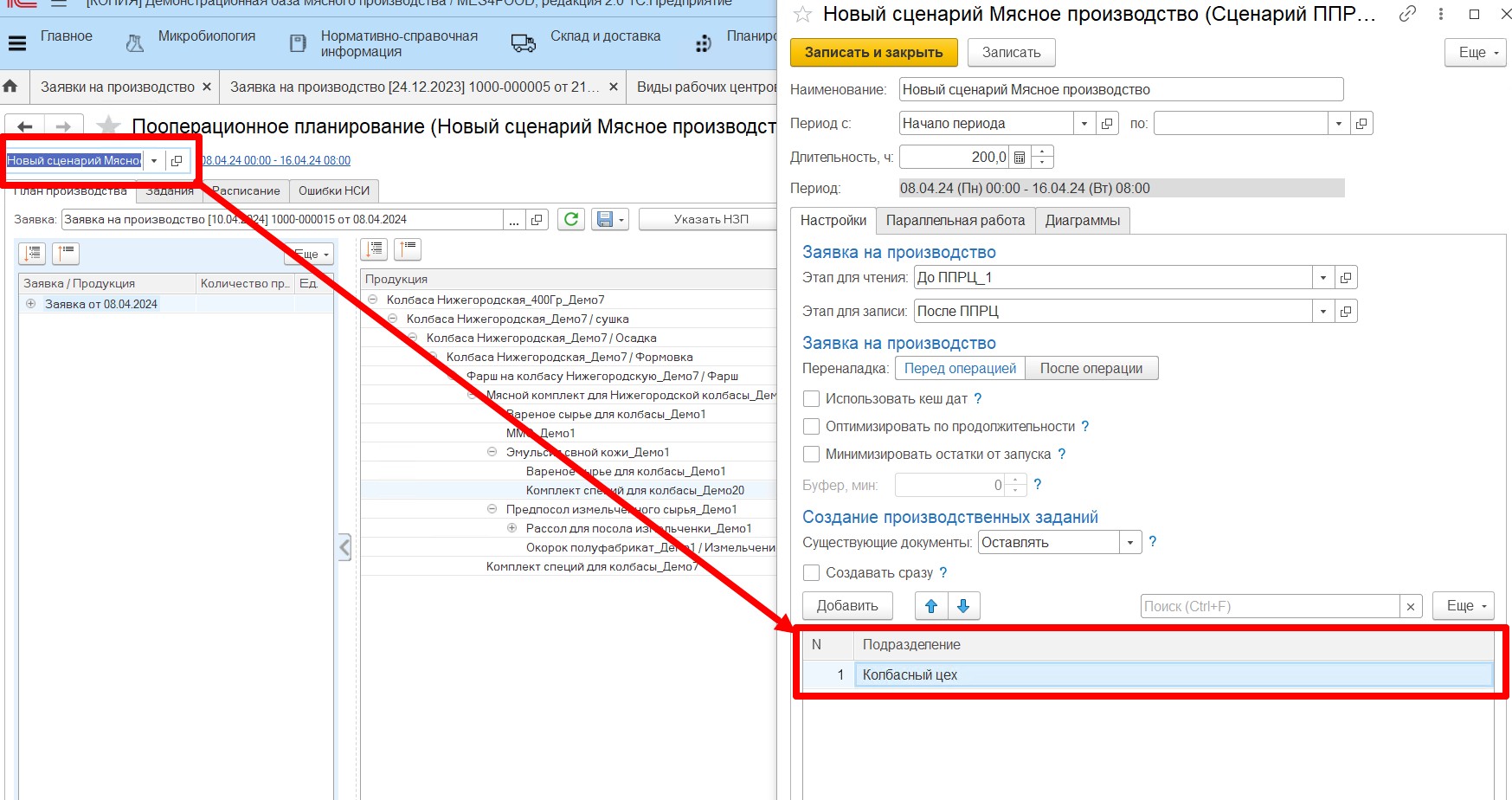Click the home icon tab
1512x800 pixels.
coord(11,87)
